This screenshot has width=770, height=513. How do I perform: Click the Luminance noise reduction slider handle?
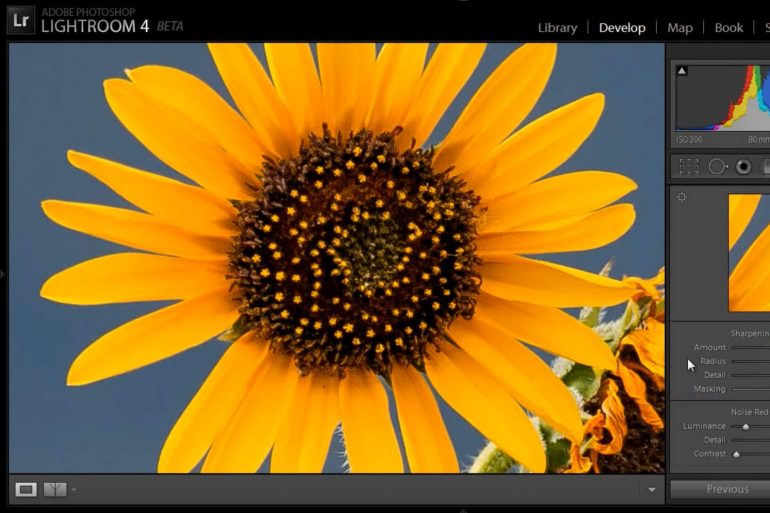745,427
